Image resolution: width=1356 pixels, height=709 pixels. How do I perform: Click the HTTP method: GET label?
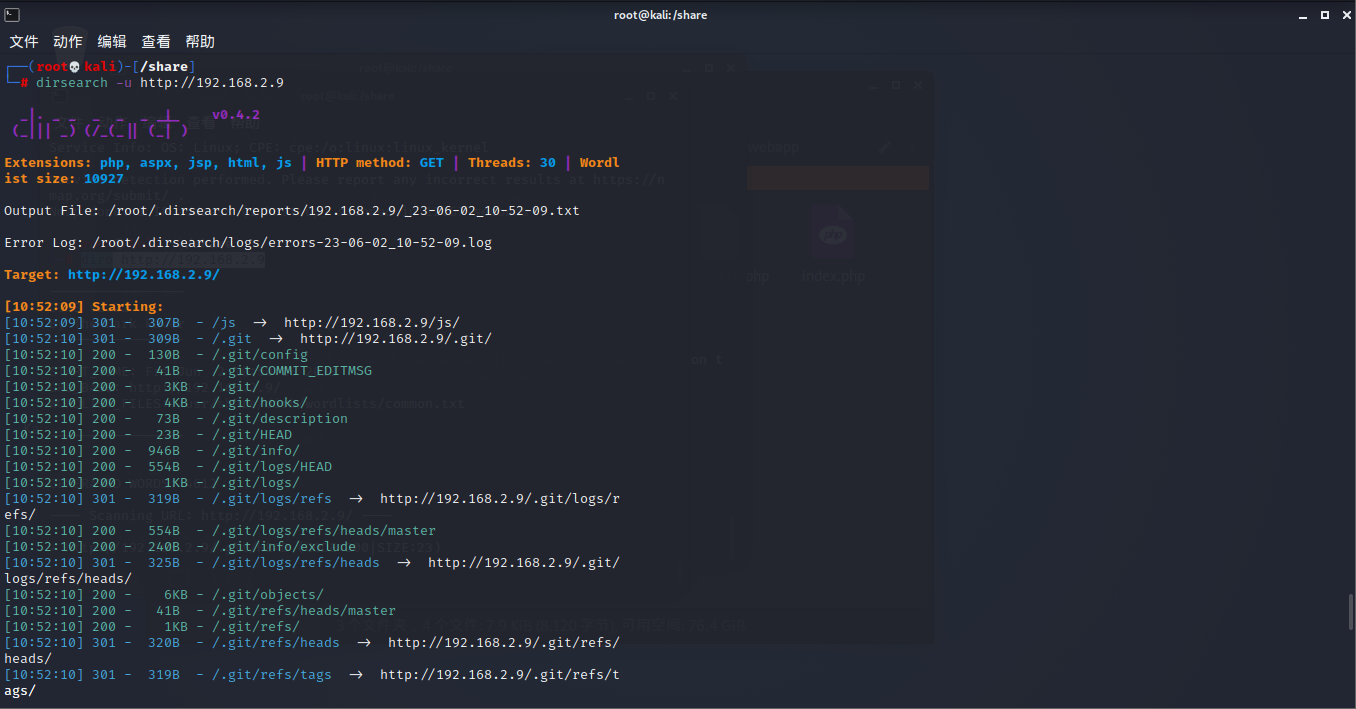click(x=380, y=163)
